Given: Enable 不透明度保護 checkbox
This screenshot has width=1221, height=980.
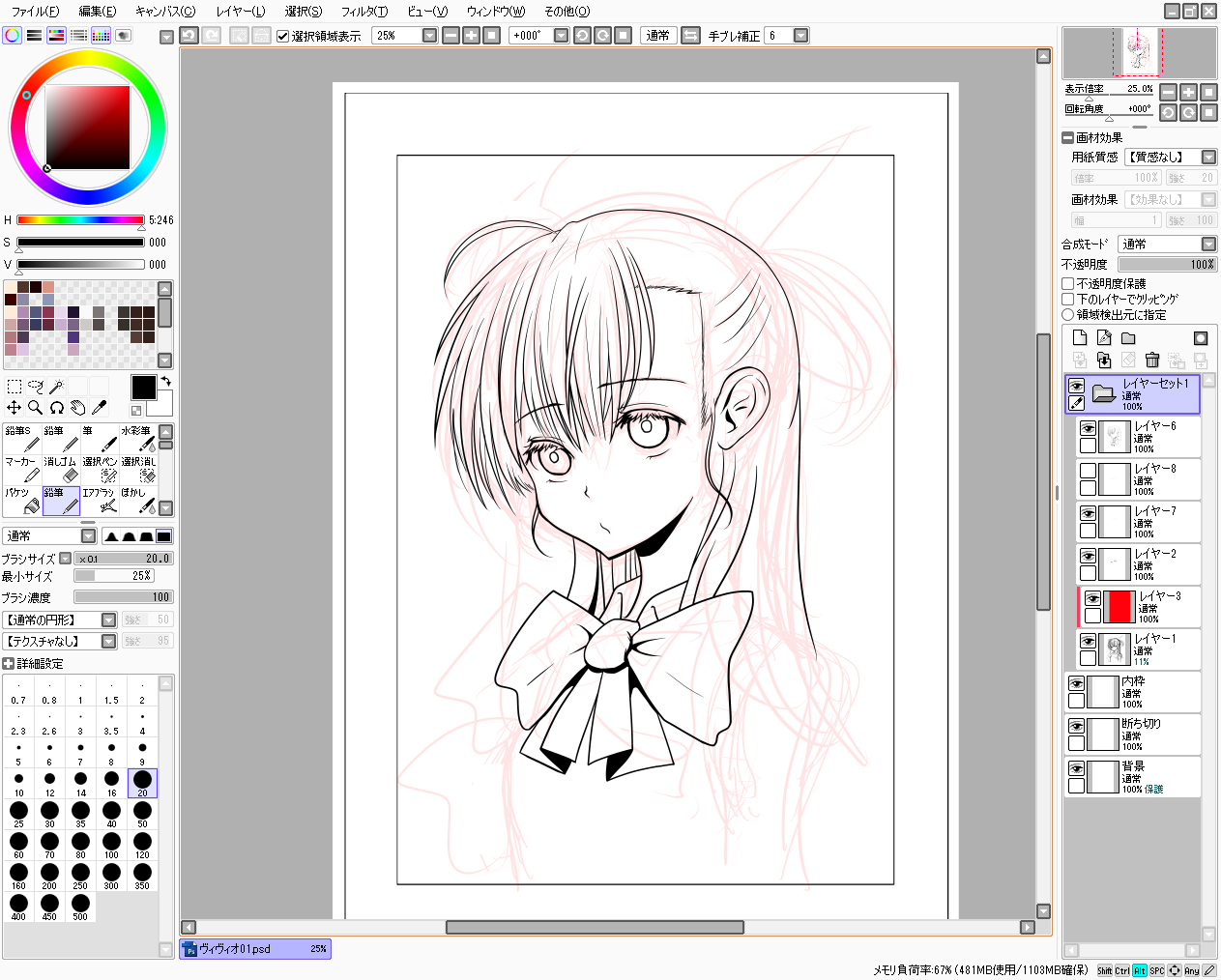Looking at the screenshot, I should click(x=1068, y=283).
